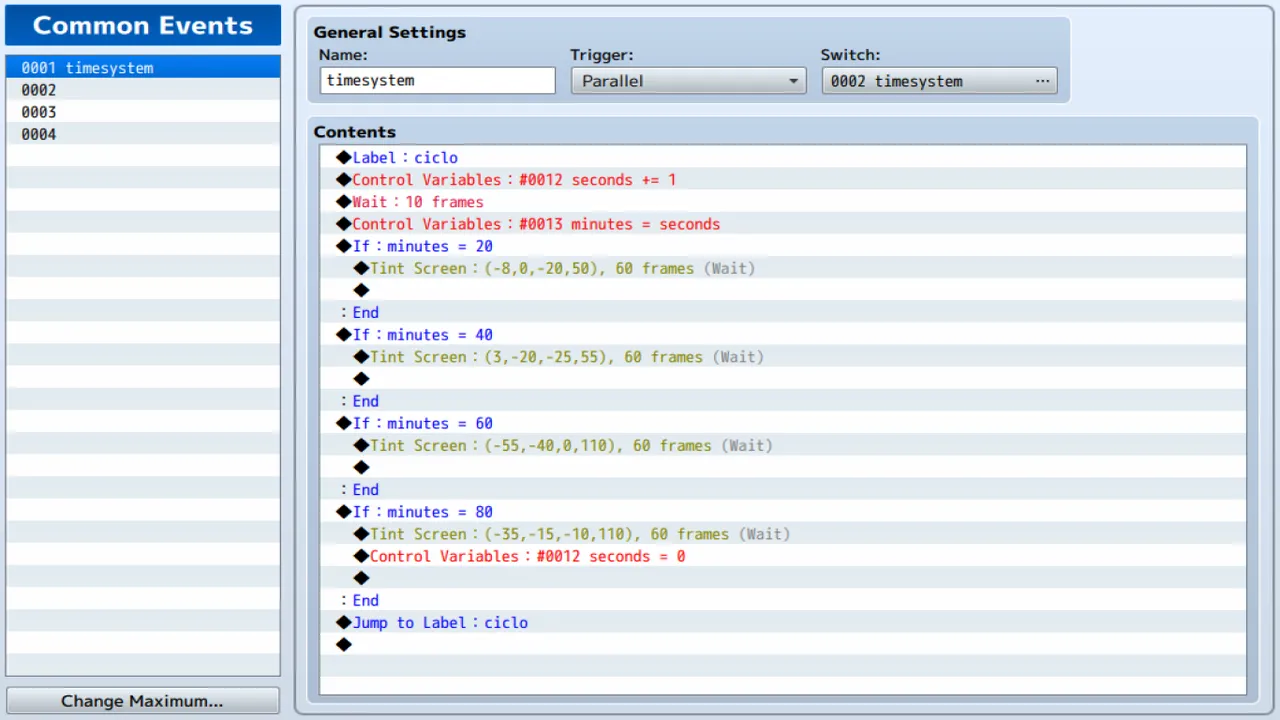The width and height of the screenshot is (1280, 720).
Task: Select the empty line under 'seconds = 0' command
Action: click(x=783, y=578)
